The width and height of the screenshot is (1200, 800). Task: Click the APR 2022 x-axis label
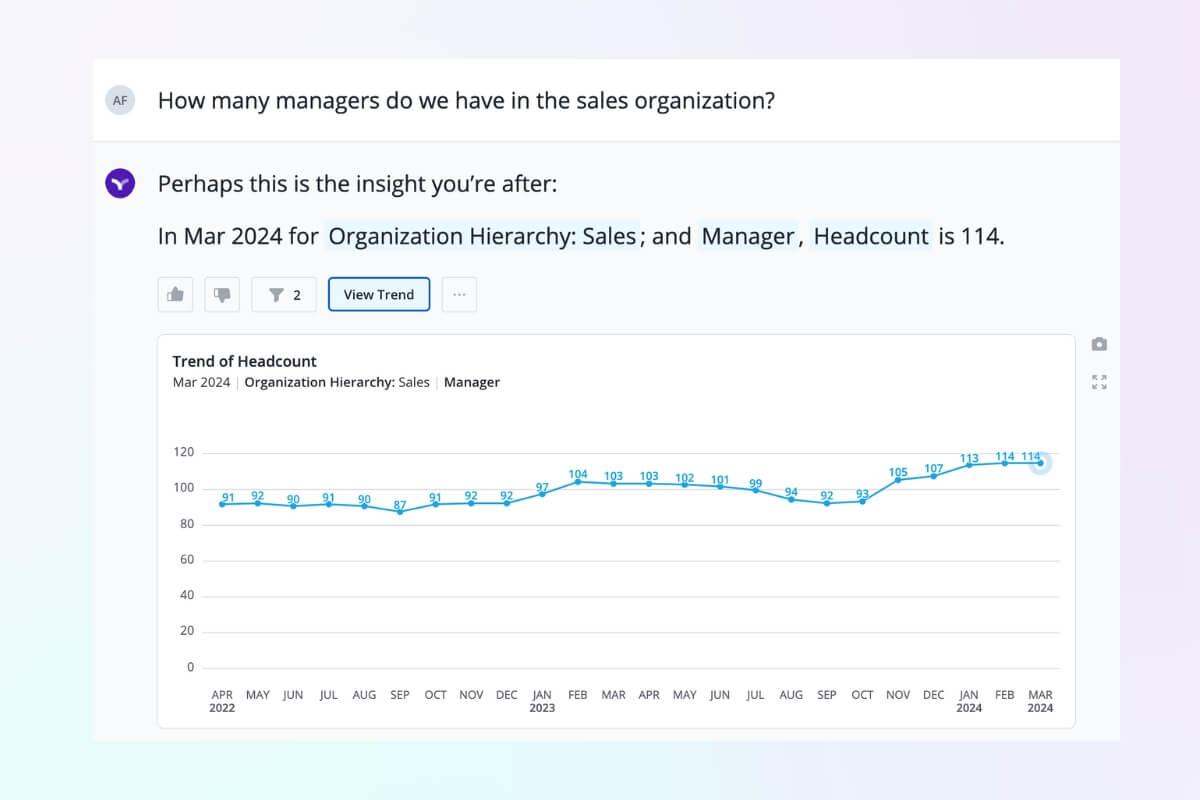[x=222, y=701]
